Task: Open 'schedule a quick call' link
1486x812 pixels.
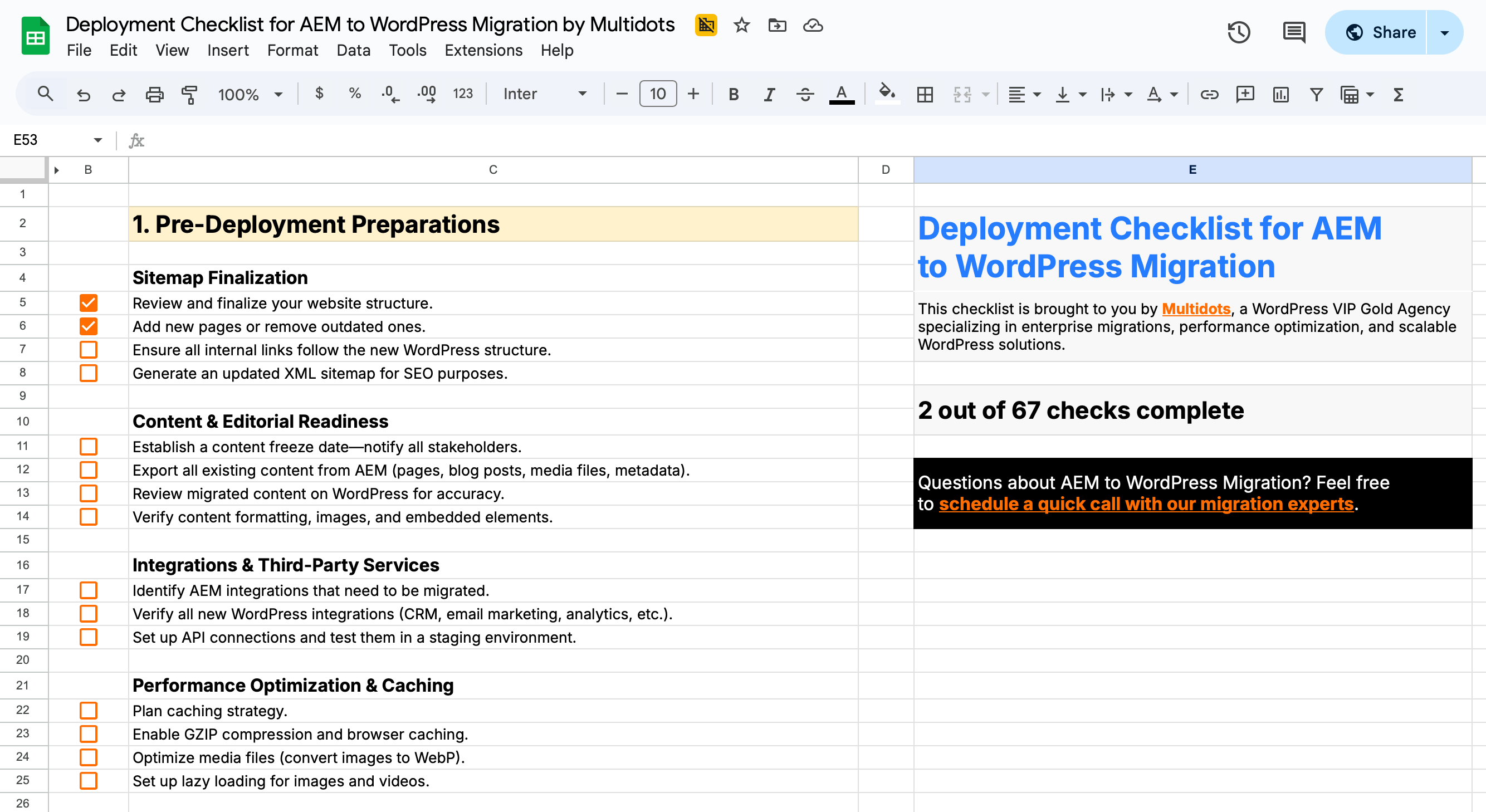Action: [x=1146, y=503]
